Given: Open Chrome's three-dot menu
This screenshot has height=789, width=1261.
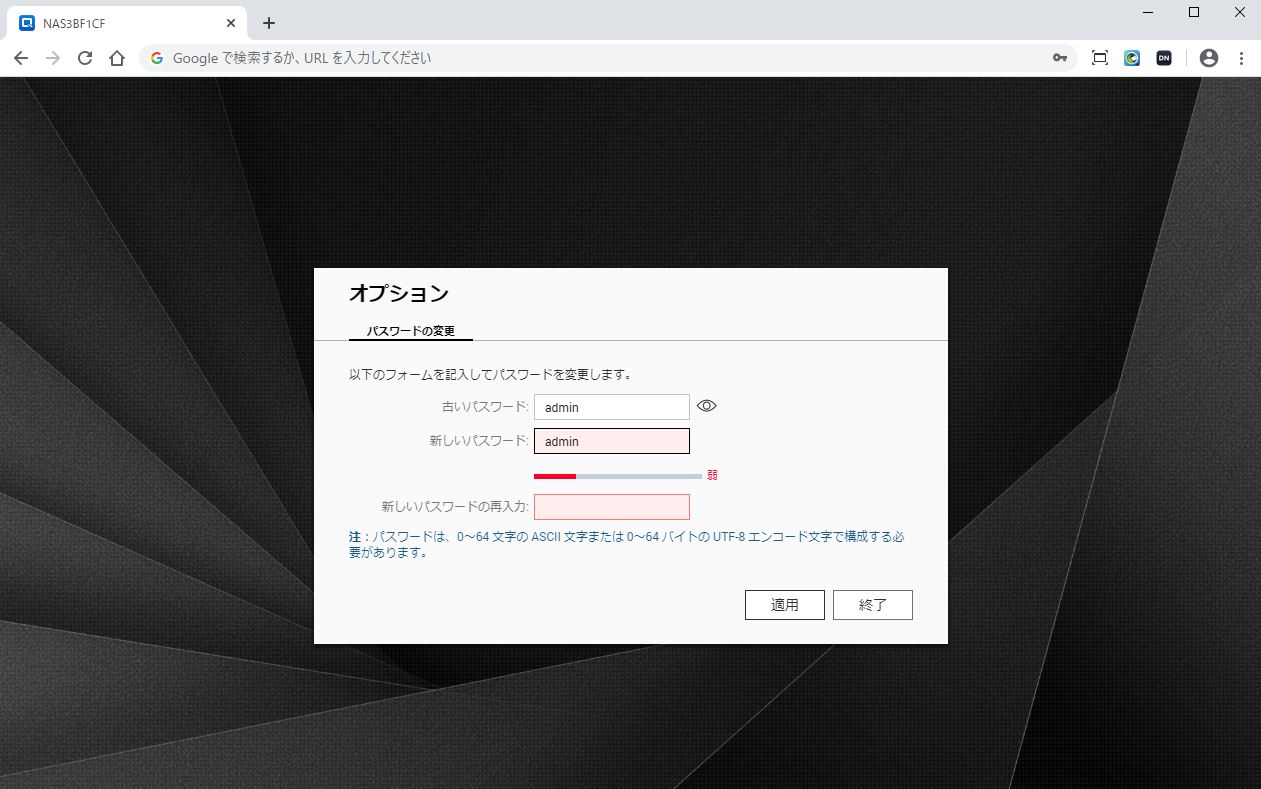Looking at the screenshot, I should click(x=1241, y=58).
